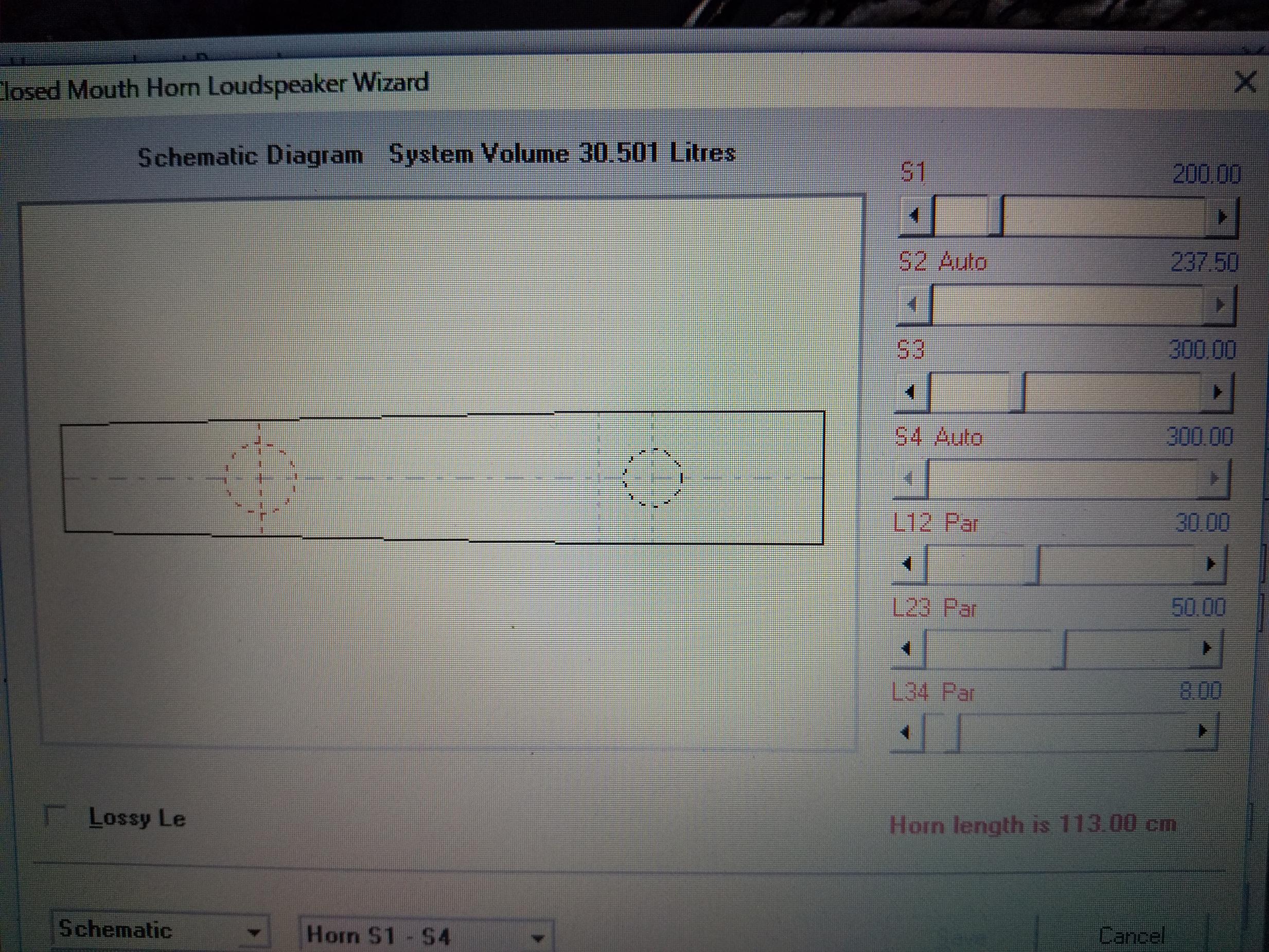
Task: Click the L34 Par slider thumb
Action: pyautogui.click(x=953, y=732)
